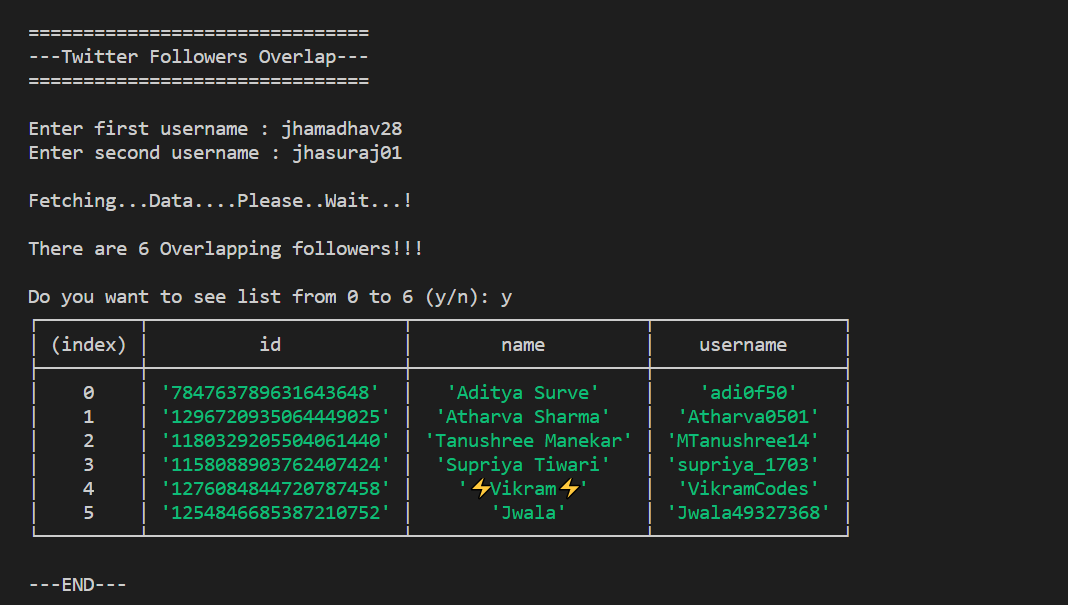This screenshot has width=1068, height=605.
Task: Select id '1276084844720787458'
Action: point(275,488)
